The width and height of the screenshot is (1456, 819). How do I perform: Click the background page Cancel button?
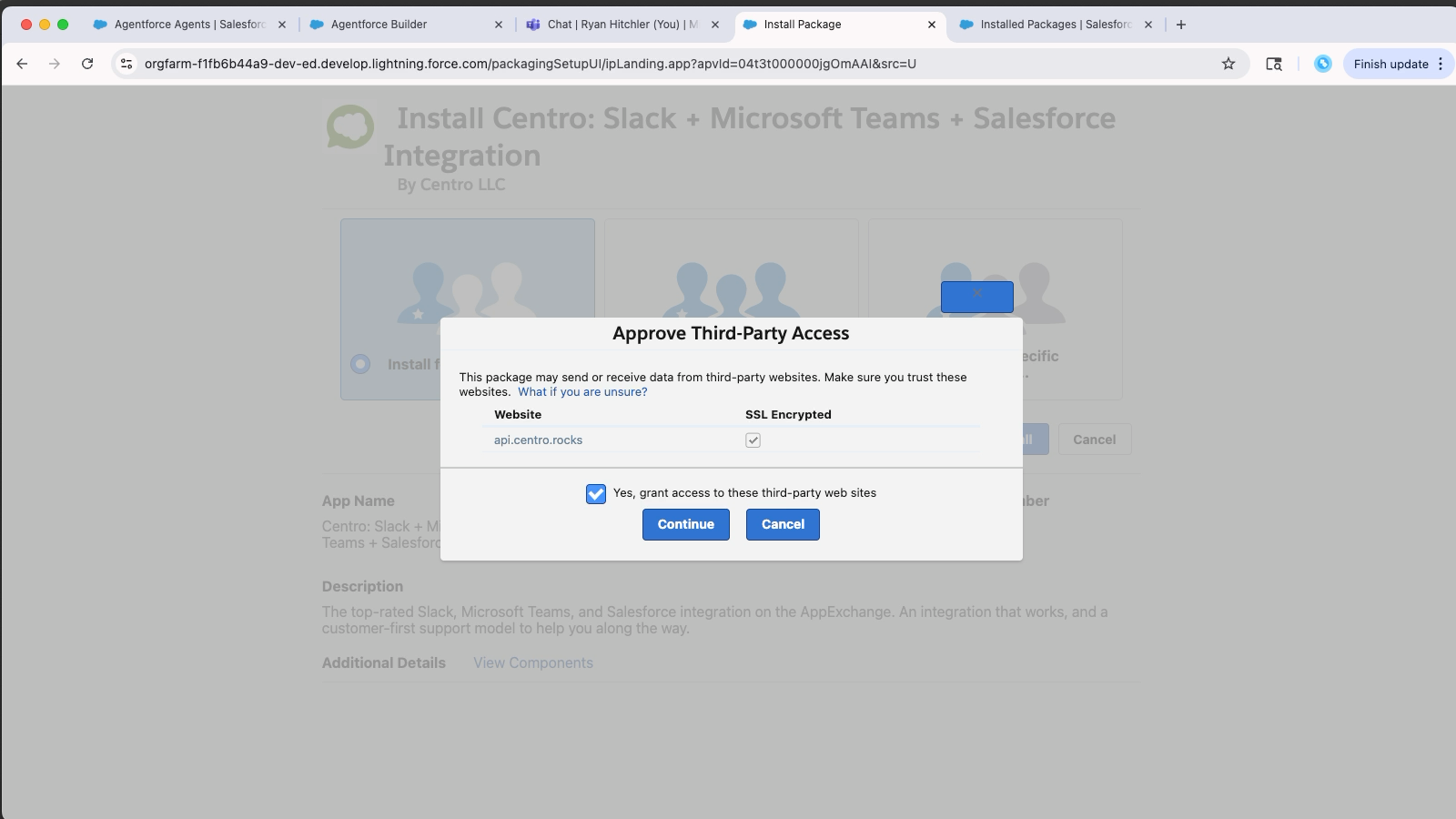1094,440
